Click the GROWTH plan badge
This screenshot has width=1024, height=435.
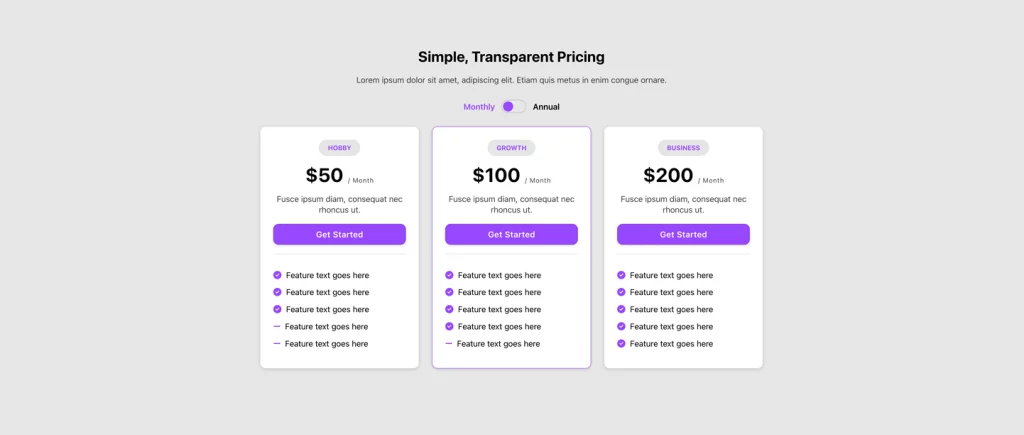coord(511,148)
